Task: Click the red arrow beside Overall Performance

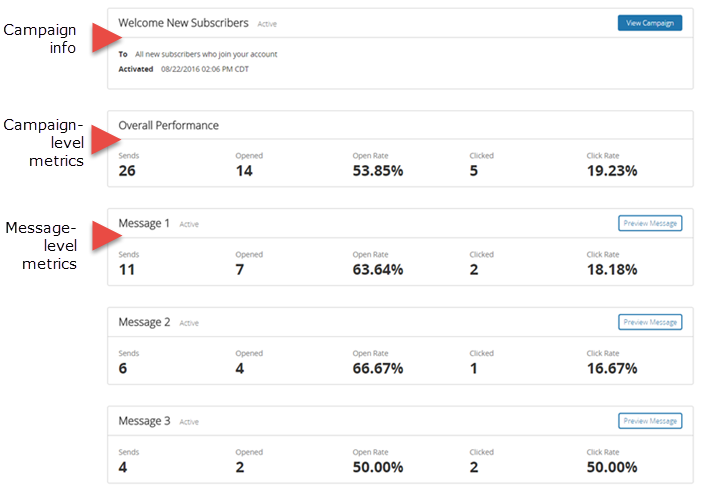Action: tap(102, 139)
